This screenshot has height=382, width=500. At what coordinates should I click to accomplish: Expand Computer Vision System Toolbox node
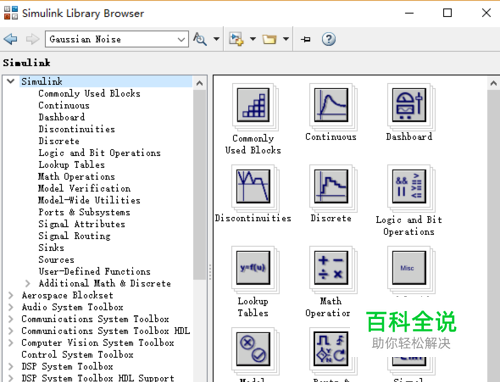coord(11,343)
